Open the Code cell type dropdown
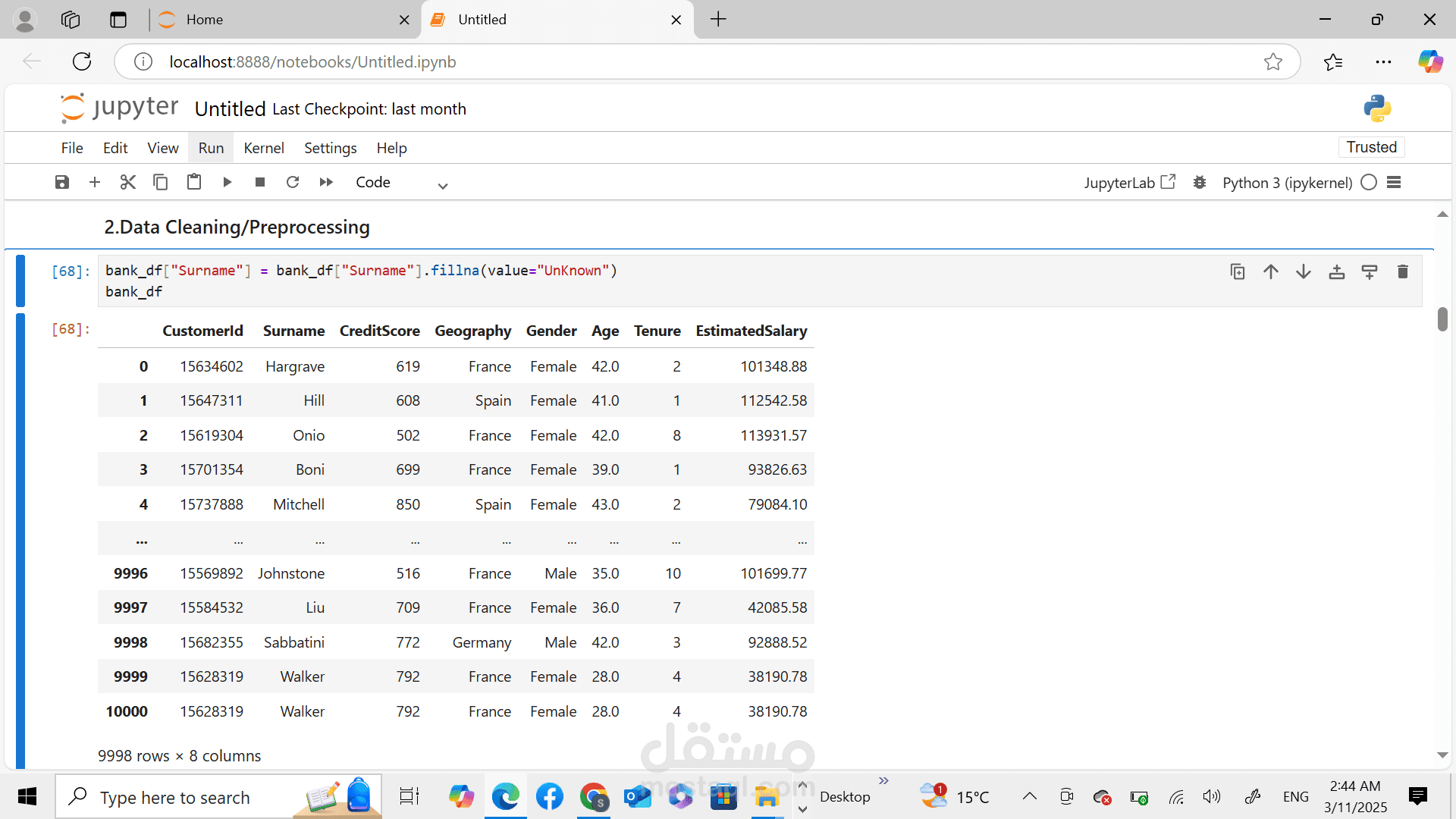This screenshot has height=819, width=1456. click(402, 183)
